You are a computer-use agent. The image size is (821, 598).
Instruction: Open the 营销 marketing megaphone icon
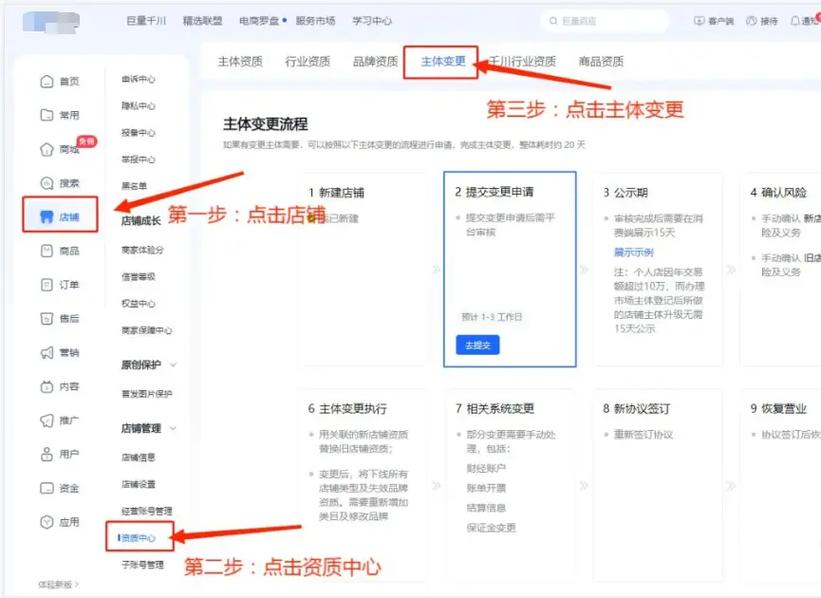[x=47, y=352]
